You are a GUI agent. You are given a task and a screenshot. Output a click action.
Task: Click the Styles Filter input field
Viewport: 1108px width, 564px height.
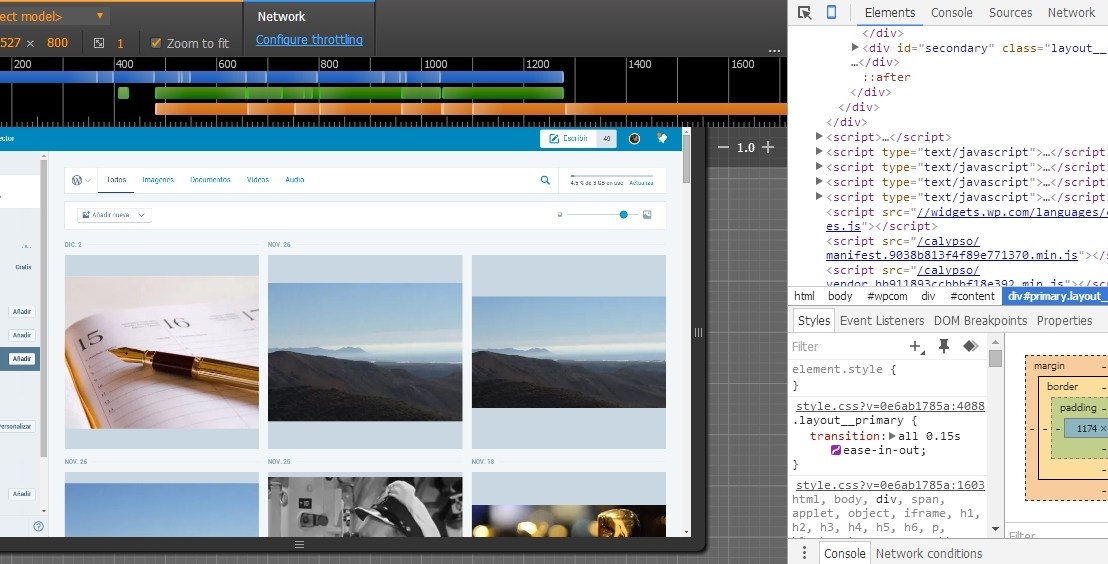coord(847,346)
